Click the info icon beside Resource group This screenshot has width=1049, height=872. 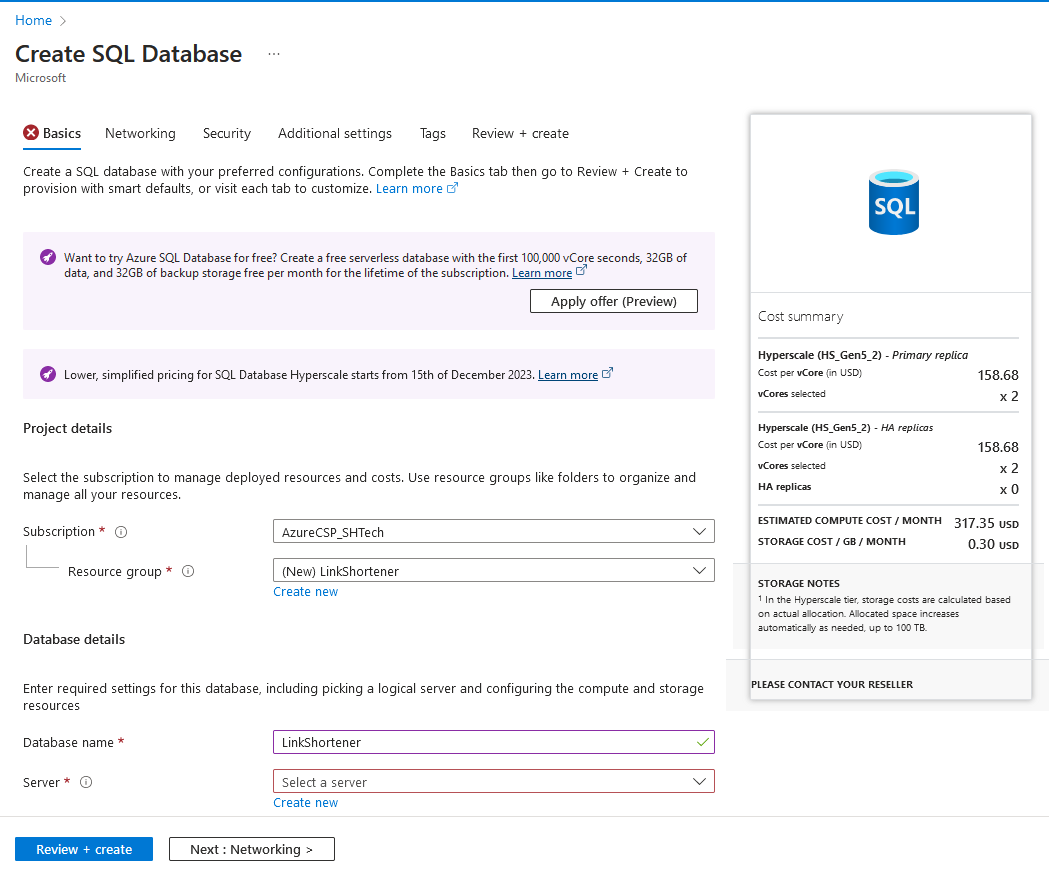tap(188, 571)
